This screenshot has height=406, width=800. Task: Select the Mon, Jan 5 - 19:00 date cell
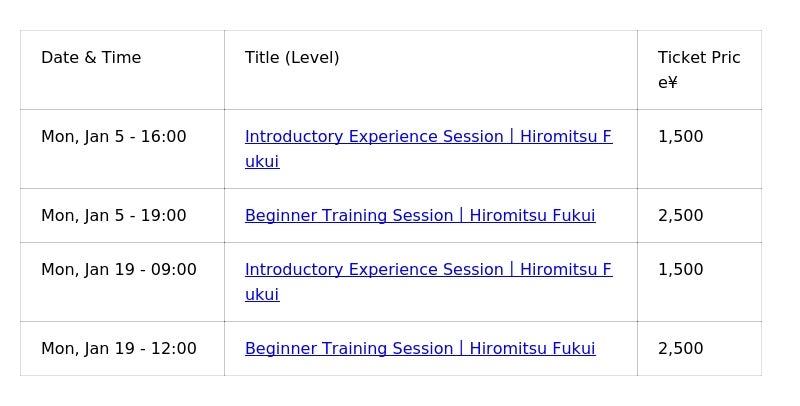click(x=113, y=216)
